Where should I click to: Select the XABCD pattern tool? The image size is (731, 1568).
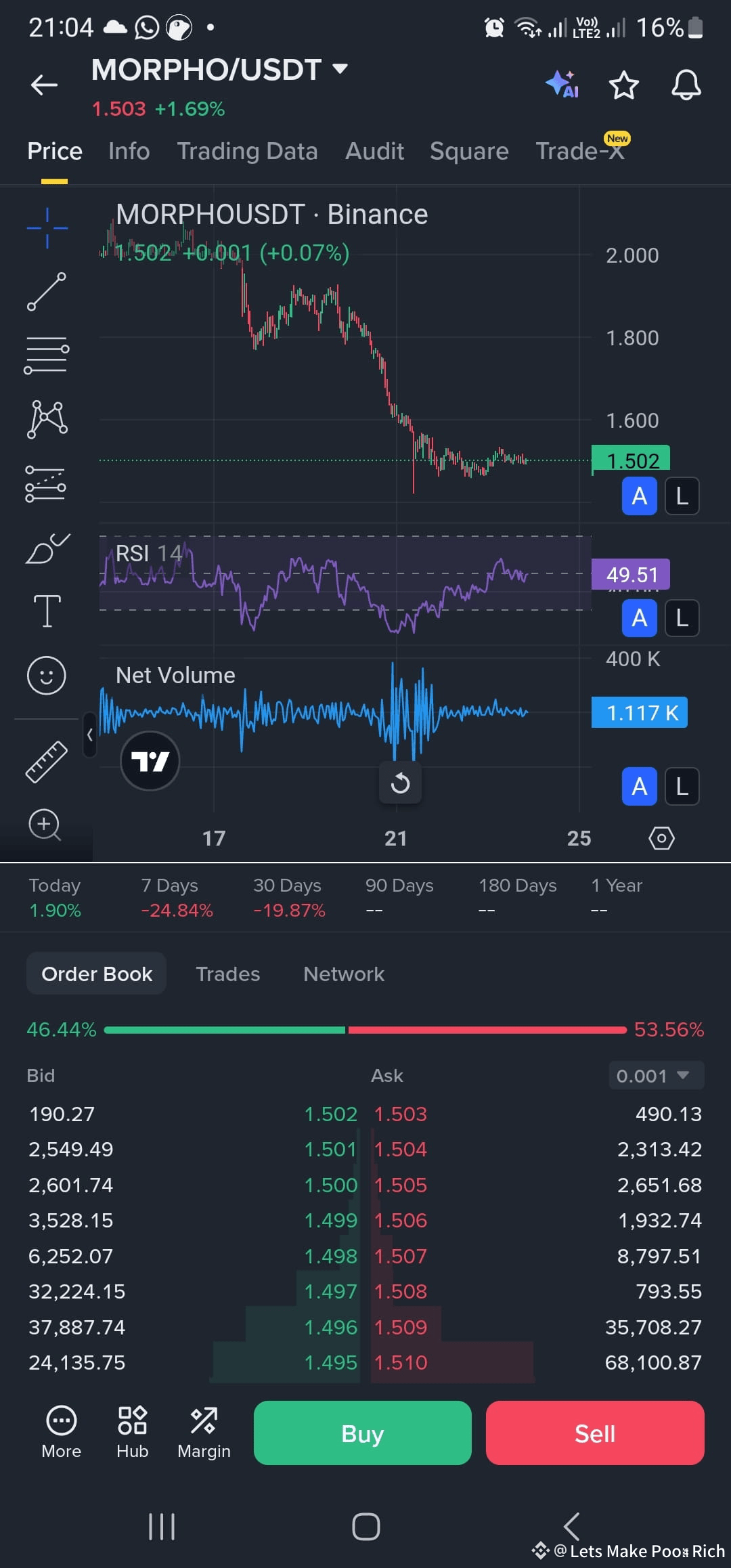[x=47, y=418]
